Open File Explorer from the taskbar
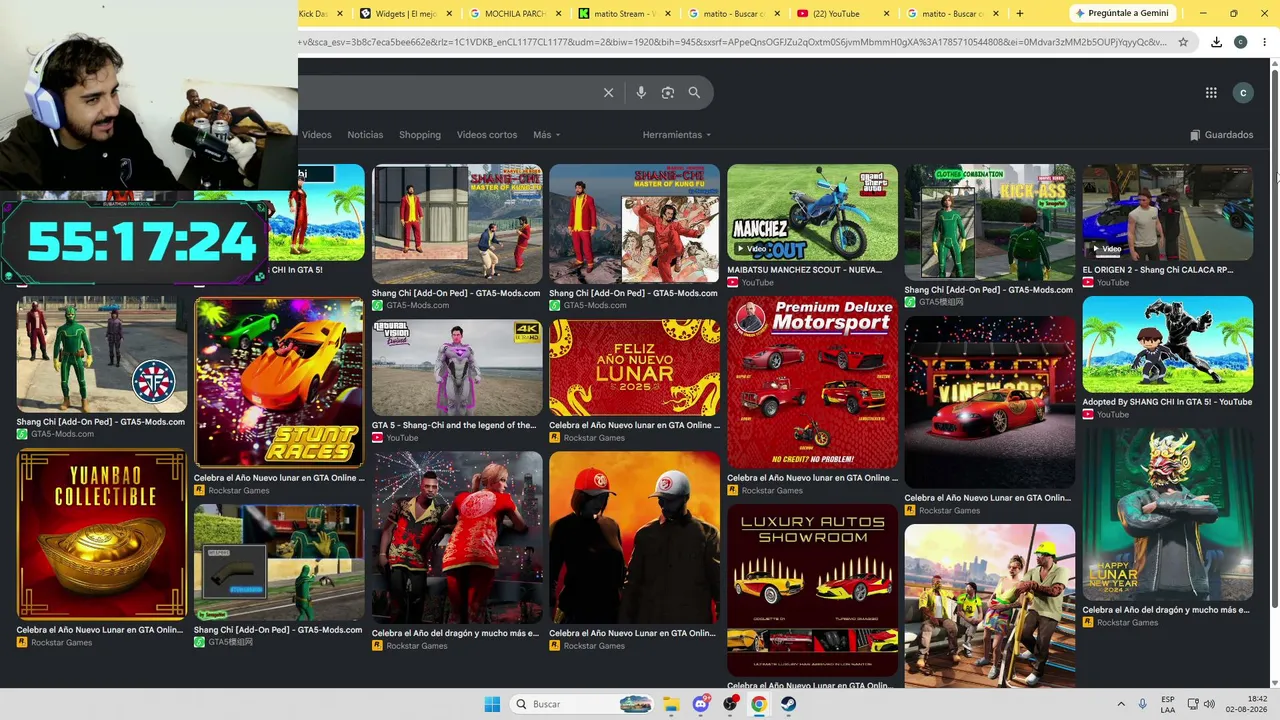Screen dimensions: 1280x720 point(671,704)
